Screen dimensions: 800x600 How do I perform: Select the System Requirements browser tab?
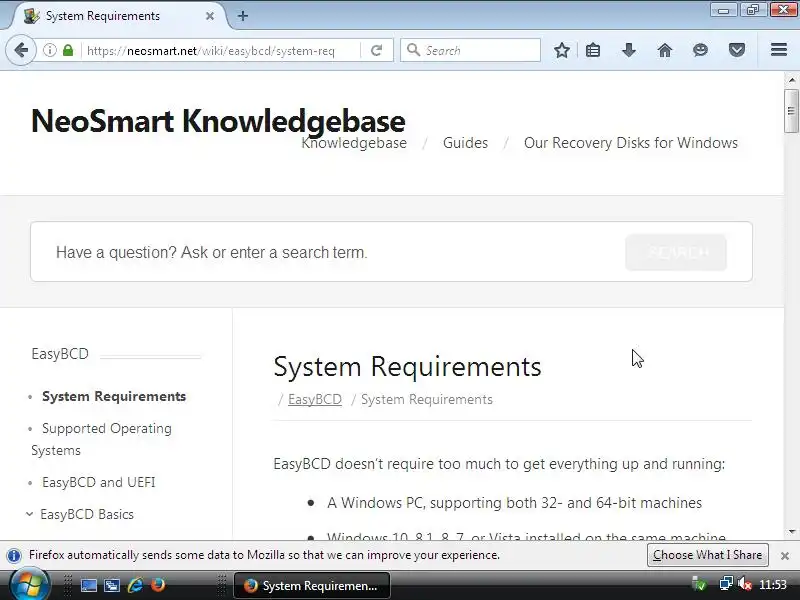[118, 16]
